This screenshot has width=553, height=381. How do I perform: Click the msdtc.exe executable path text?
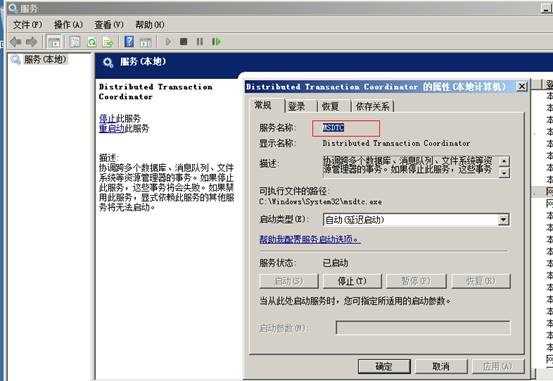(321, 202)
